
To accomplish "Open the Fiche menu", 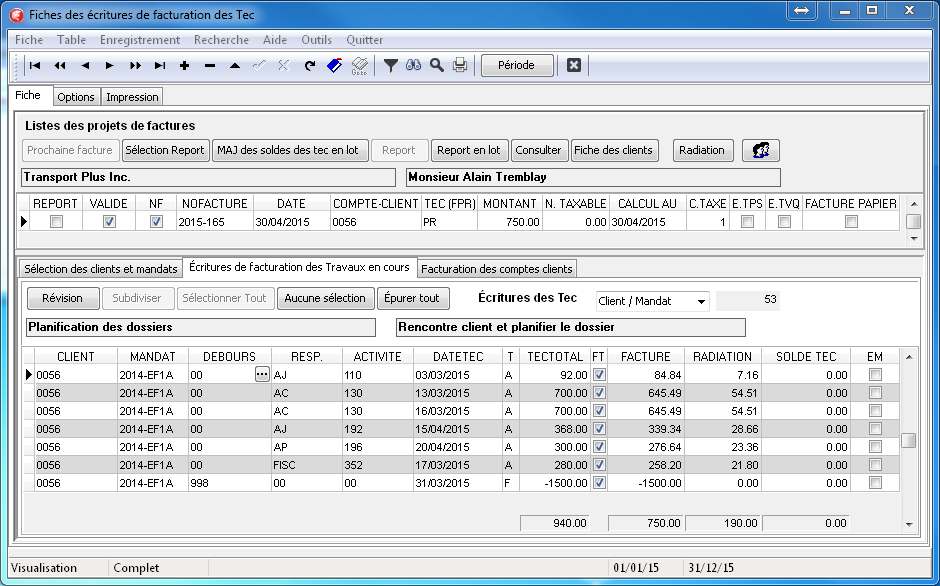I will point(29,40).
